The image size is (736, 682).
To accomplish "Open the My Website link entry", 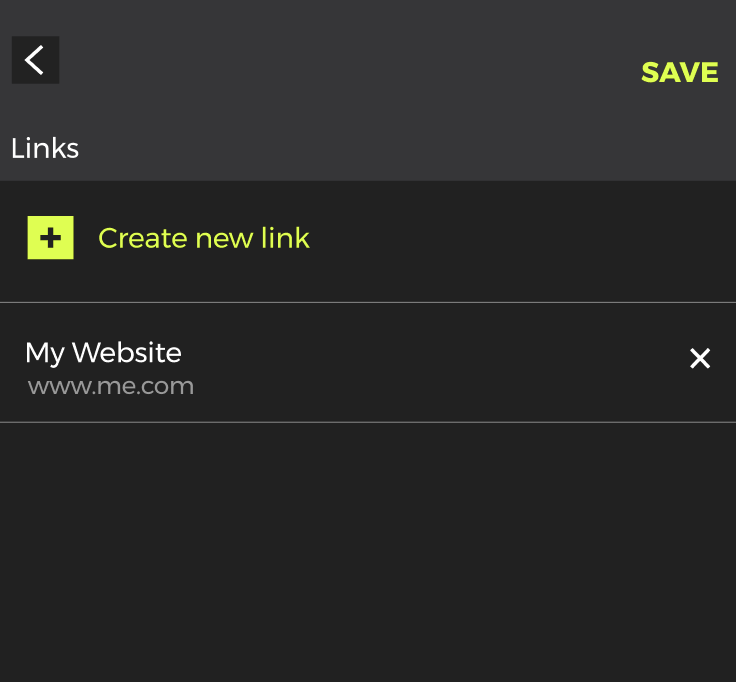I will click(x=368, y=362).
